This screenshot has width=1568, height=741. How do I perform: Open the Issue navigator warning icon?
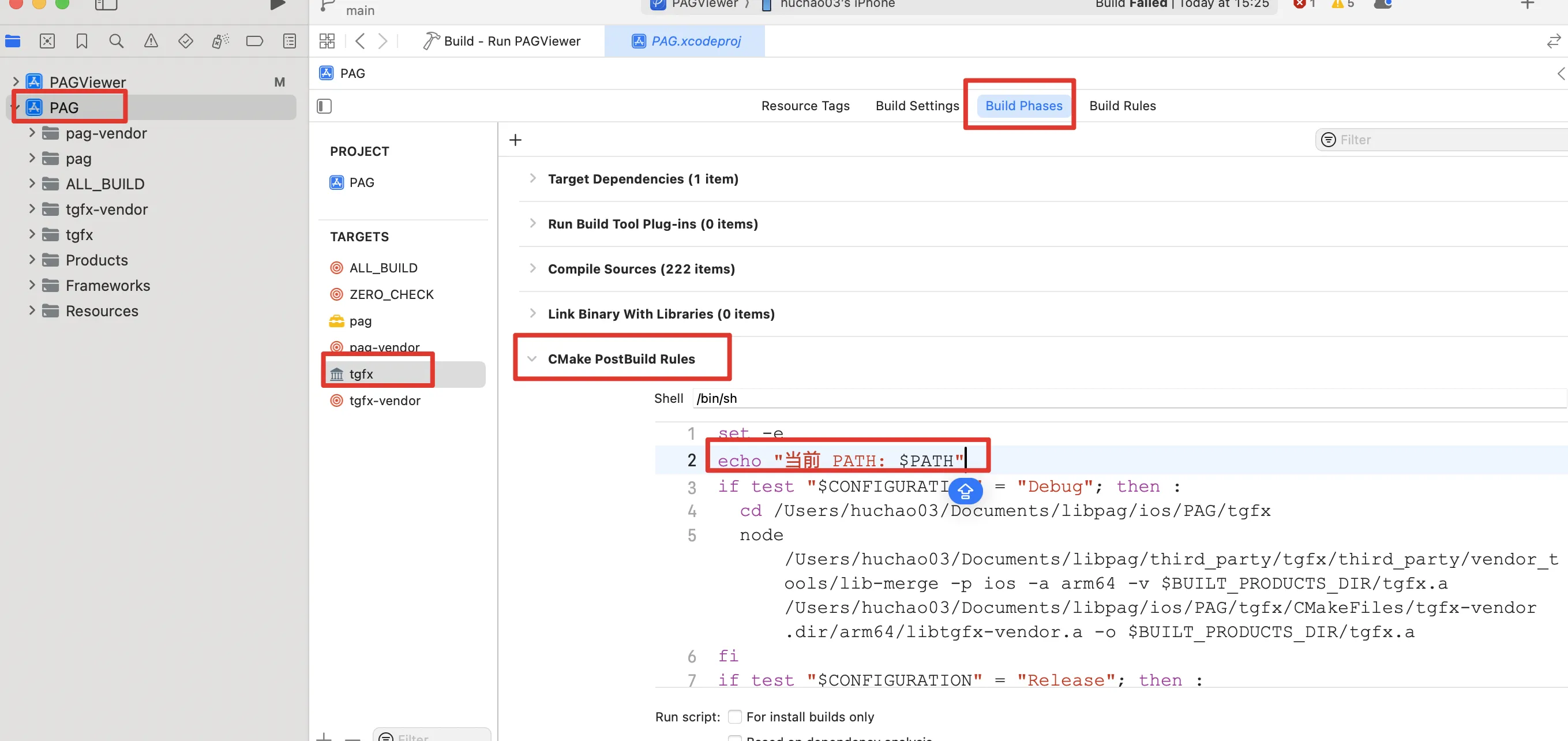(151, 42)
